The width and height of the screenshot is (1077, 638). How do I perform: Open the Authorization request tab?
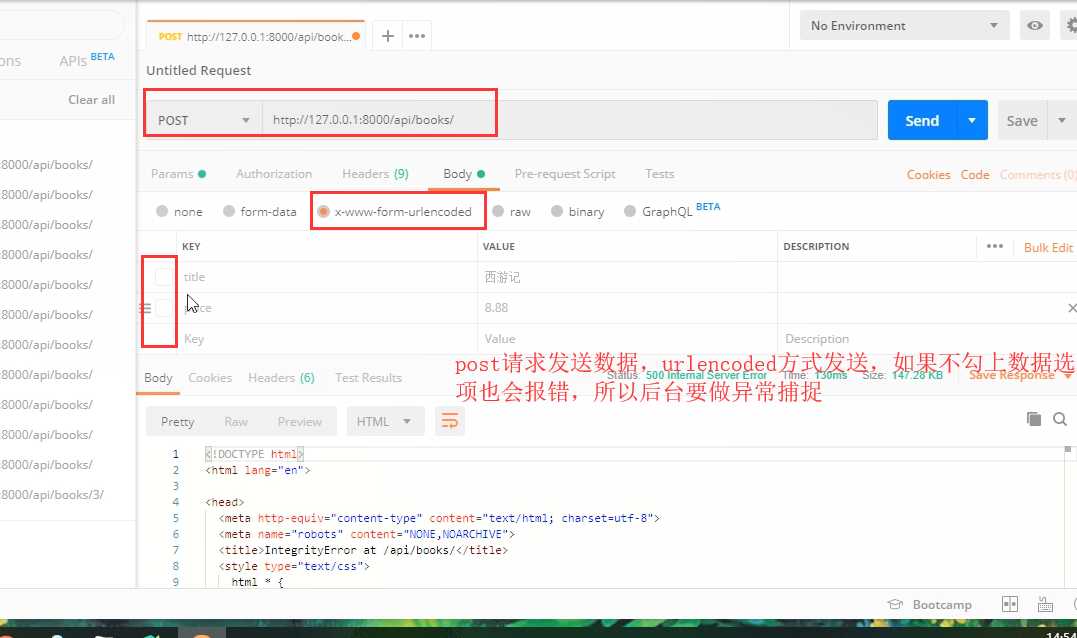(x=274, y=174)
